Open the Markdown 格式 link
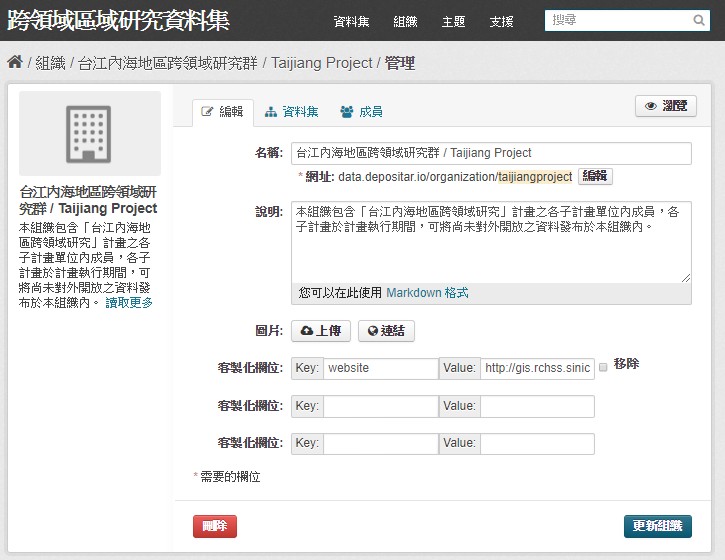 point(427,293)
